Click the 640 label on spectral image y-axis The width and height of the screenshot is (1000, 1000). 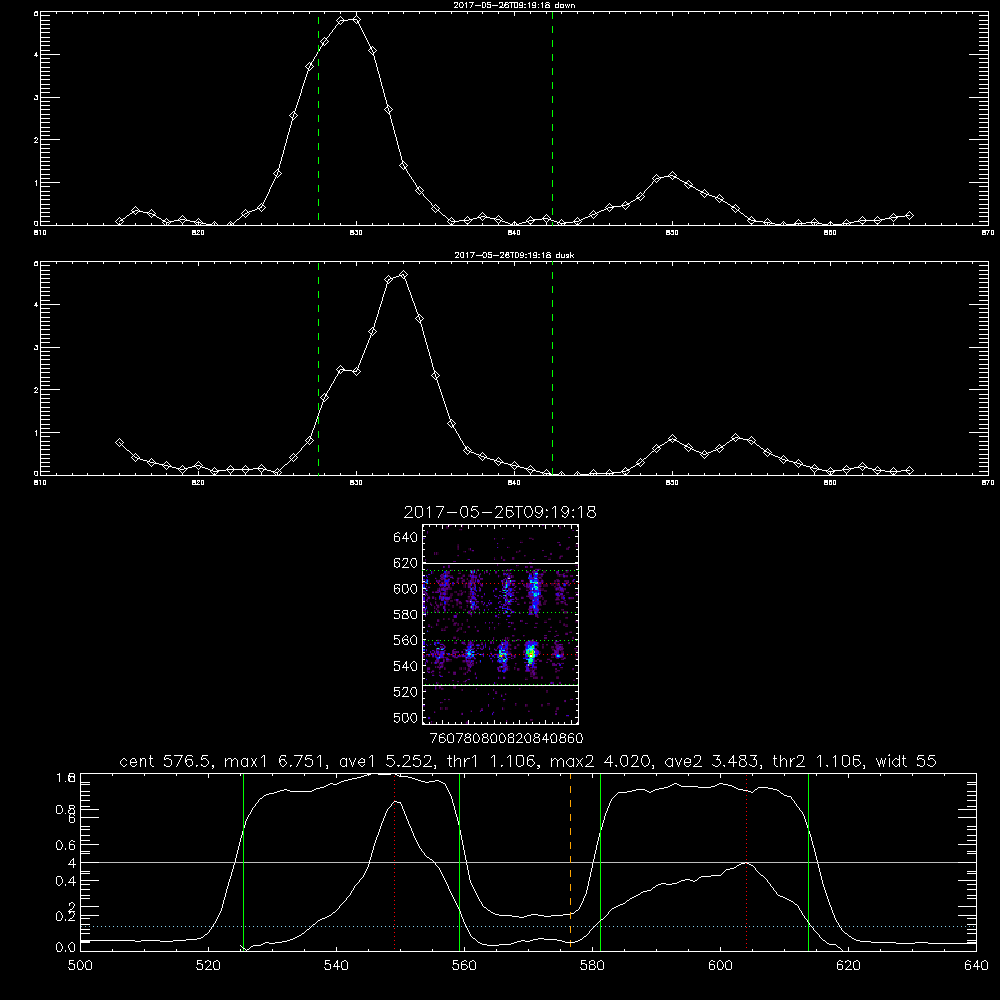pyautogui.click(x=405, y=538)
